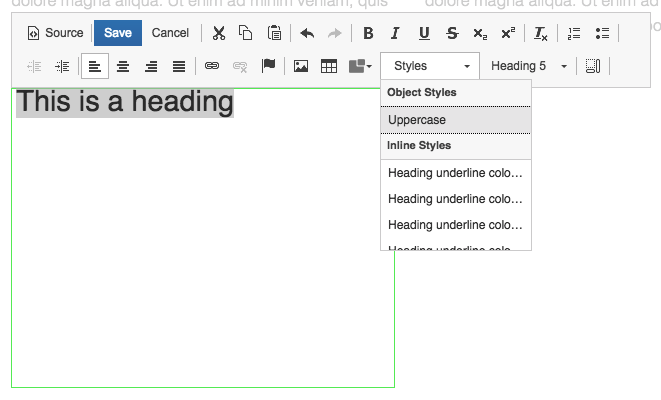Align text left
The image size is (661, 400).
pyautogui.click(x=95, y=66)
